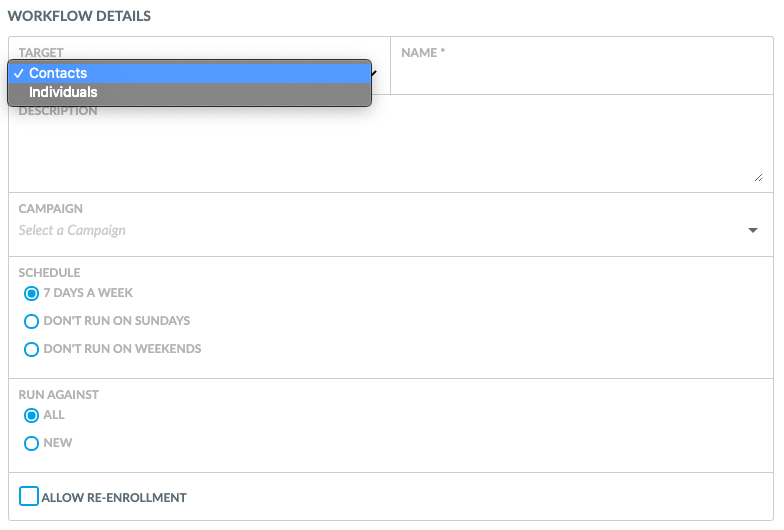Enable the Allow Re-enrollment checkbox
784x530 pixels.
tap(29, 496)
